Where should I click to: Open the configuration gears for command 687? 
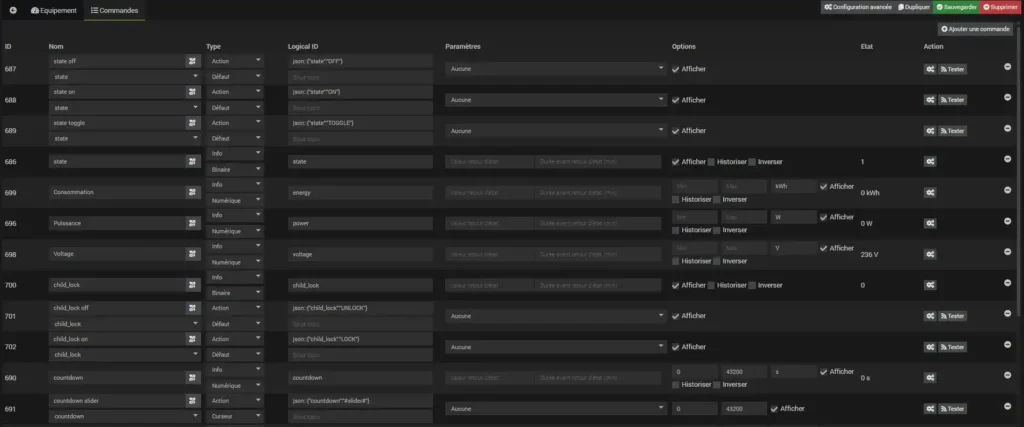[x=929, y=69]
